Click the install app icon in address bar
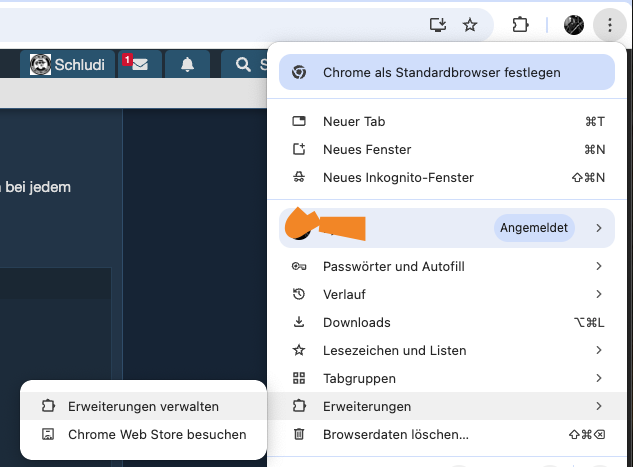Image resolution: width=633 pixels, height=467 pixels. point(436,25)
